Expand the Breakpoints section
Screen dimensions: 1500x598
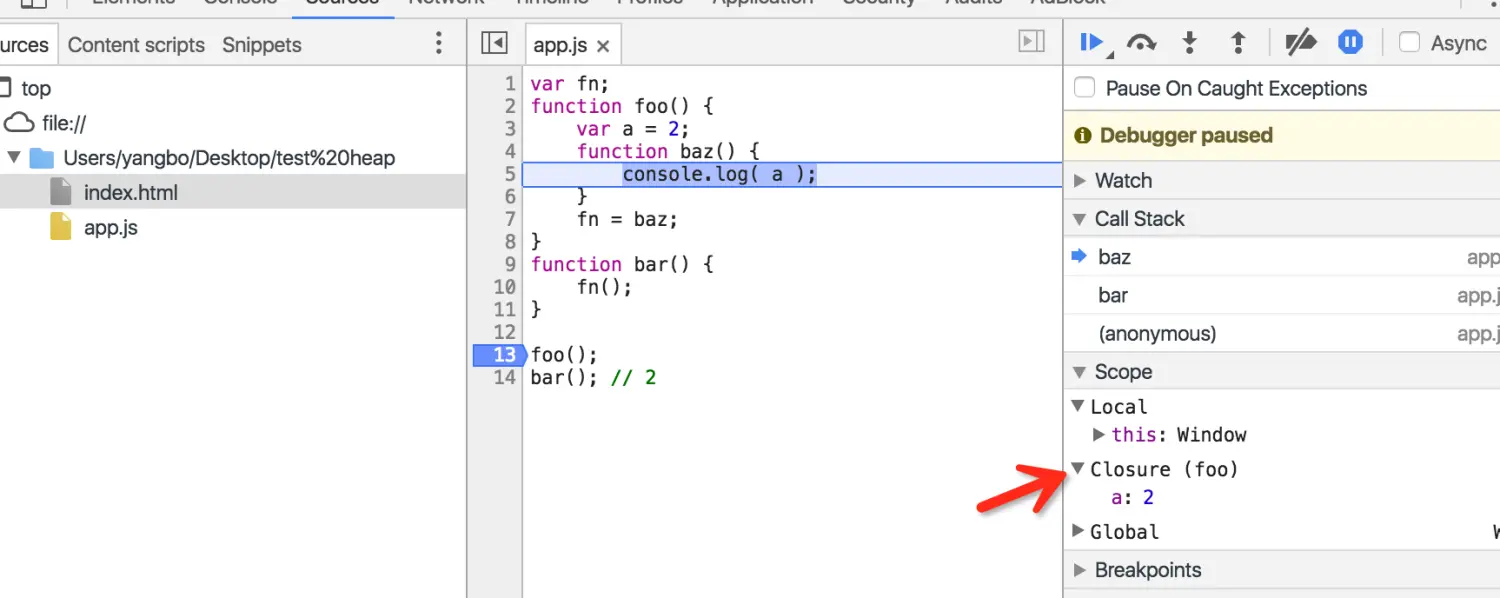click(x=1080, y=570)
